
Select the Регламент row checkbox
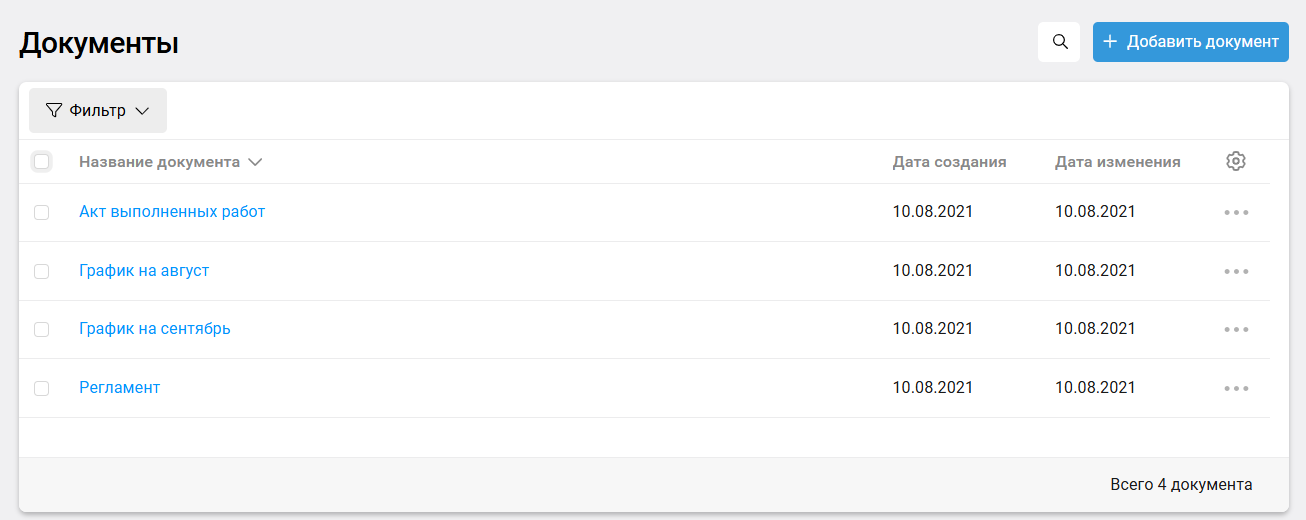click(41, 388)
